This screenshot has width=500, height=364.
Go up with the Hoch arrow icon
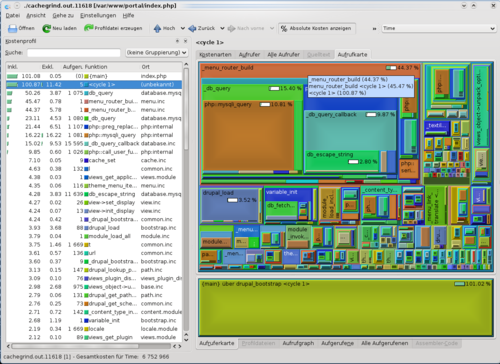pos(157,28)
